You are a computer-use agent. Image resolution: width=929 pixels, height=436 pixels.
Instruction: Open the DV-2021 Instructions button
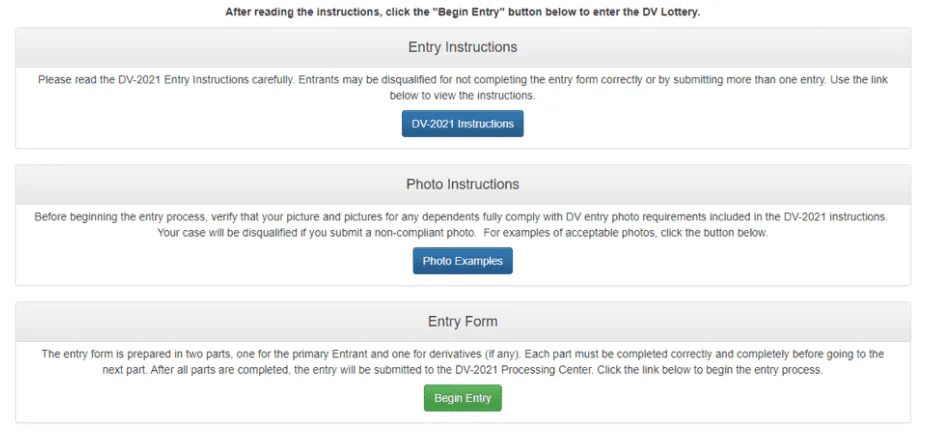pos(462,124)
